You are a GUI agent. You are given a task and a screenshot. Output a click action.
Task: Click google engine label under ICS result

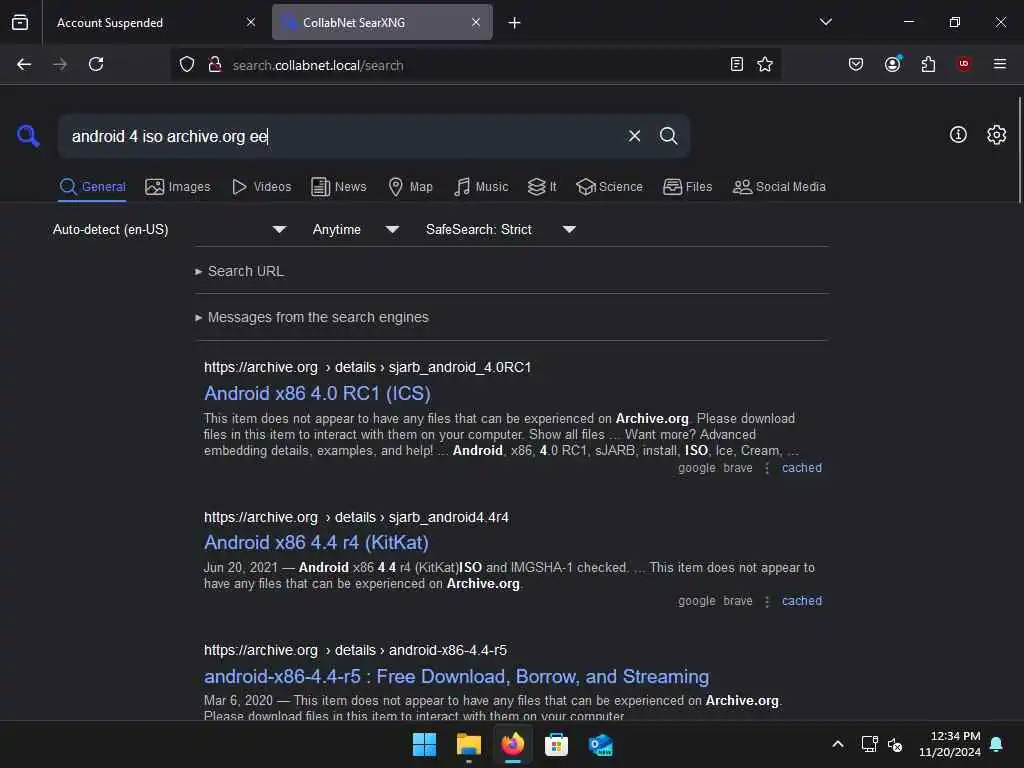[696, 468]
